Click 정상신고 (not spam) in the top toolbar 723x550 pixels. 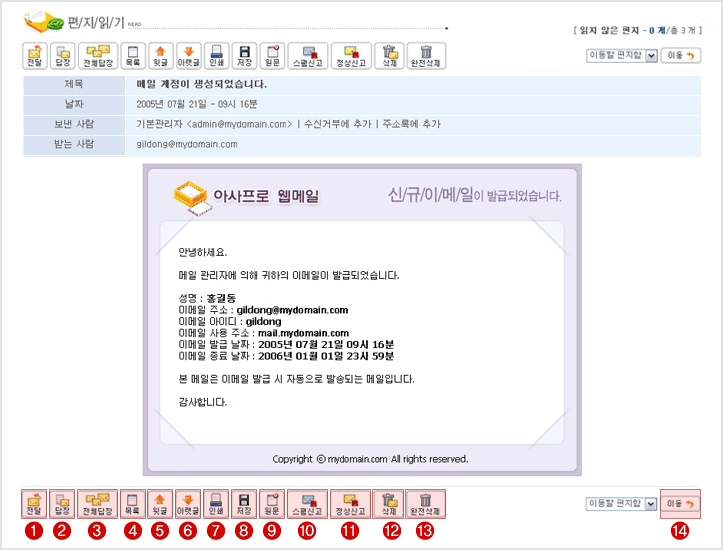350,55
